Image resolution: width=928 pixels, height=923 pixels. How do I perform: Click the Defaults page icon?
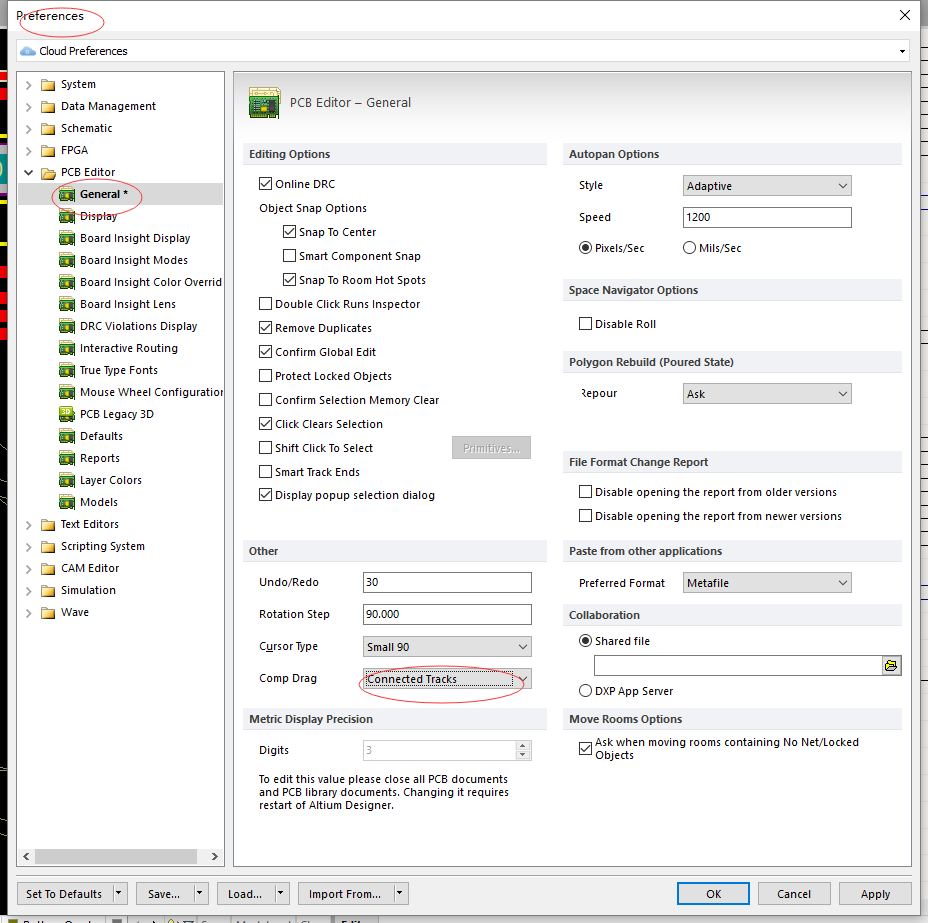67,436
